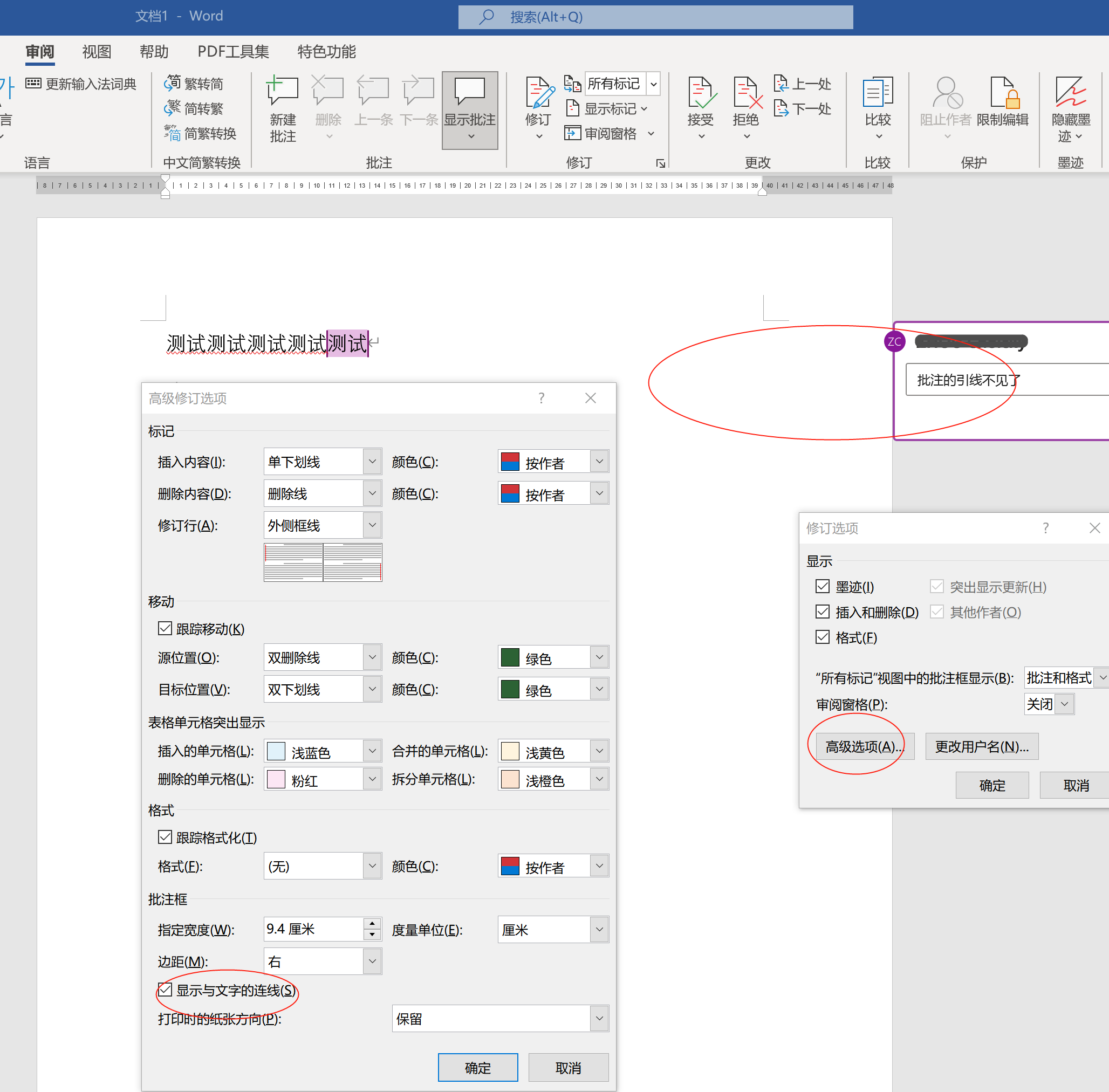Open the split cells light orange dropdown
The height and width of the screenshot is (1092, 1109).
pos(553,779)
